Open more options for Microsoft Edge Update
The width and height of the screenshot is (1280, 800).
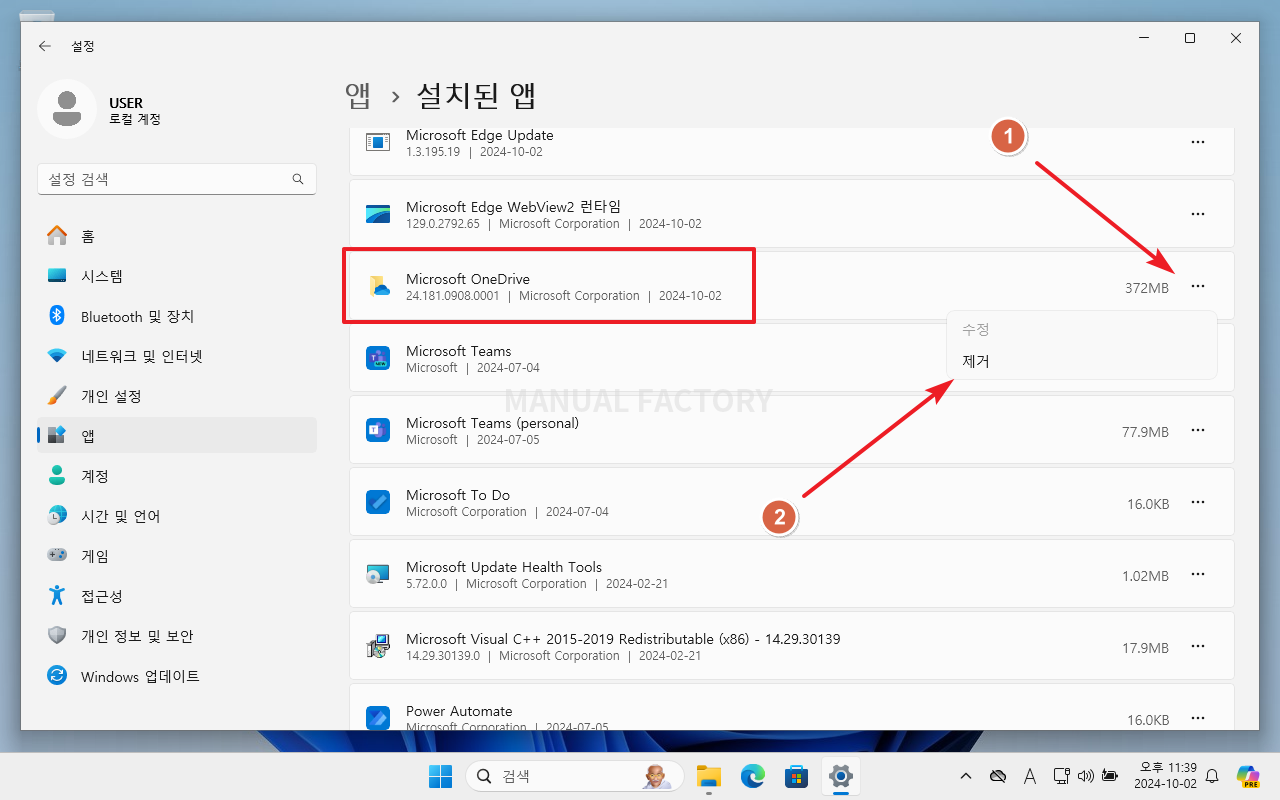point(1198,143)
